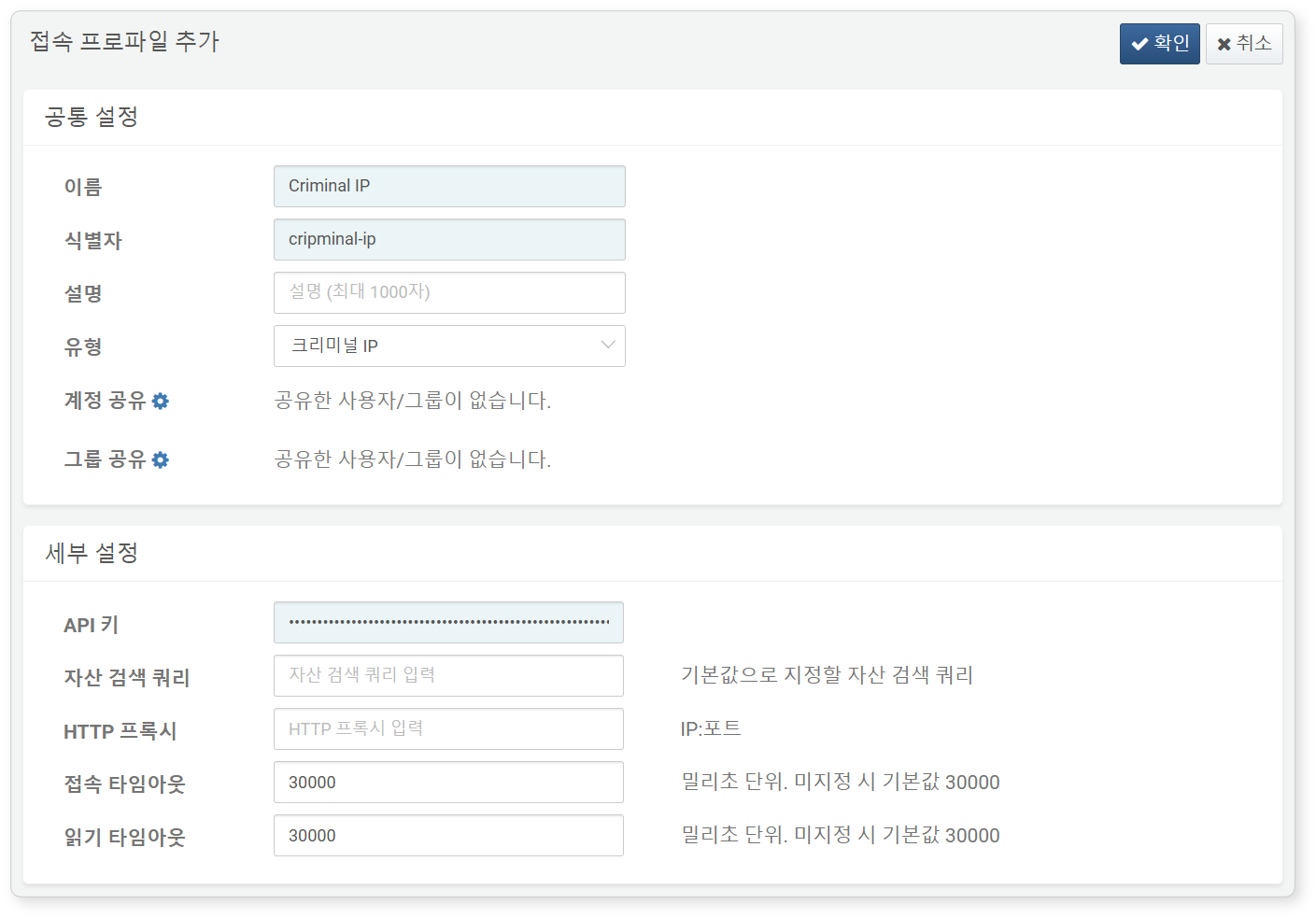Click the 자산 검색 쿼리 input field
The height and width of the screenshot is (918, 1316).
pyautogui.click(x=448, y=676)
